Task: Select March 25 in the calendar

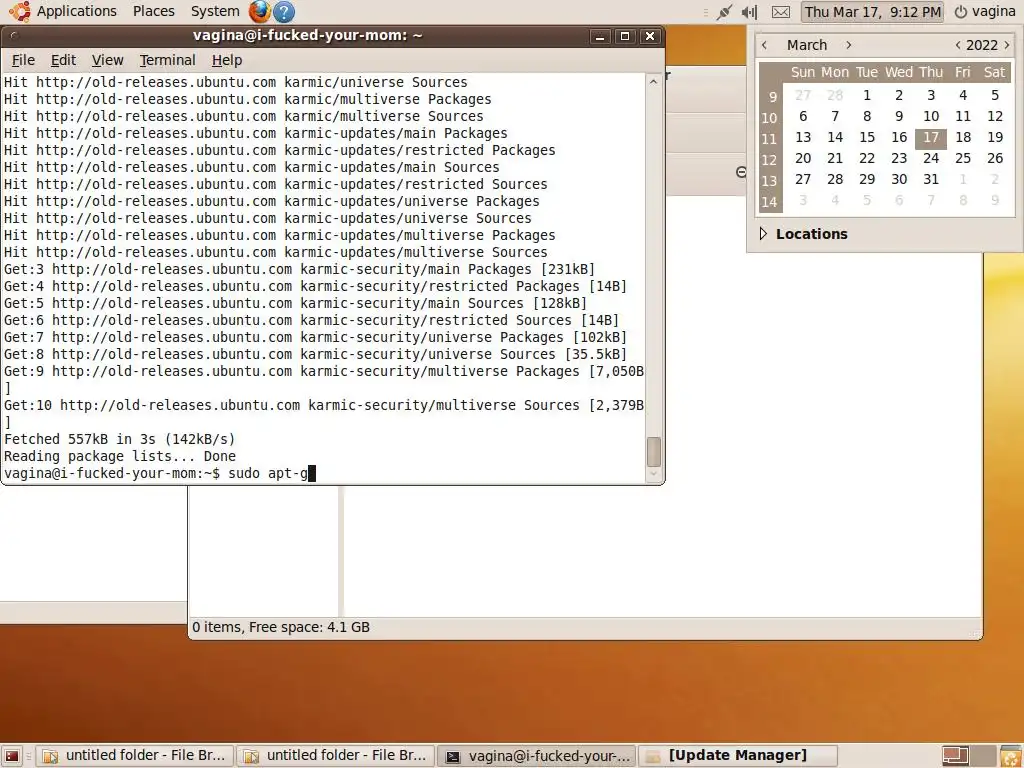Action: 963,158
